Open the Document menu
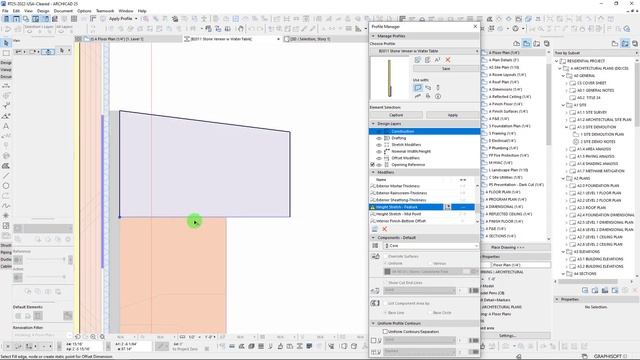The width and height of the screenshot is (640, 360). (63, 11)
